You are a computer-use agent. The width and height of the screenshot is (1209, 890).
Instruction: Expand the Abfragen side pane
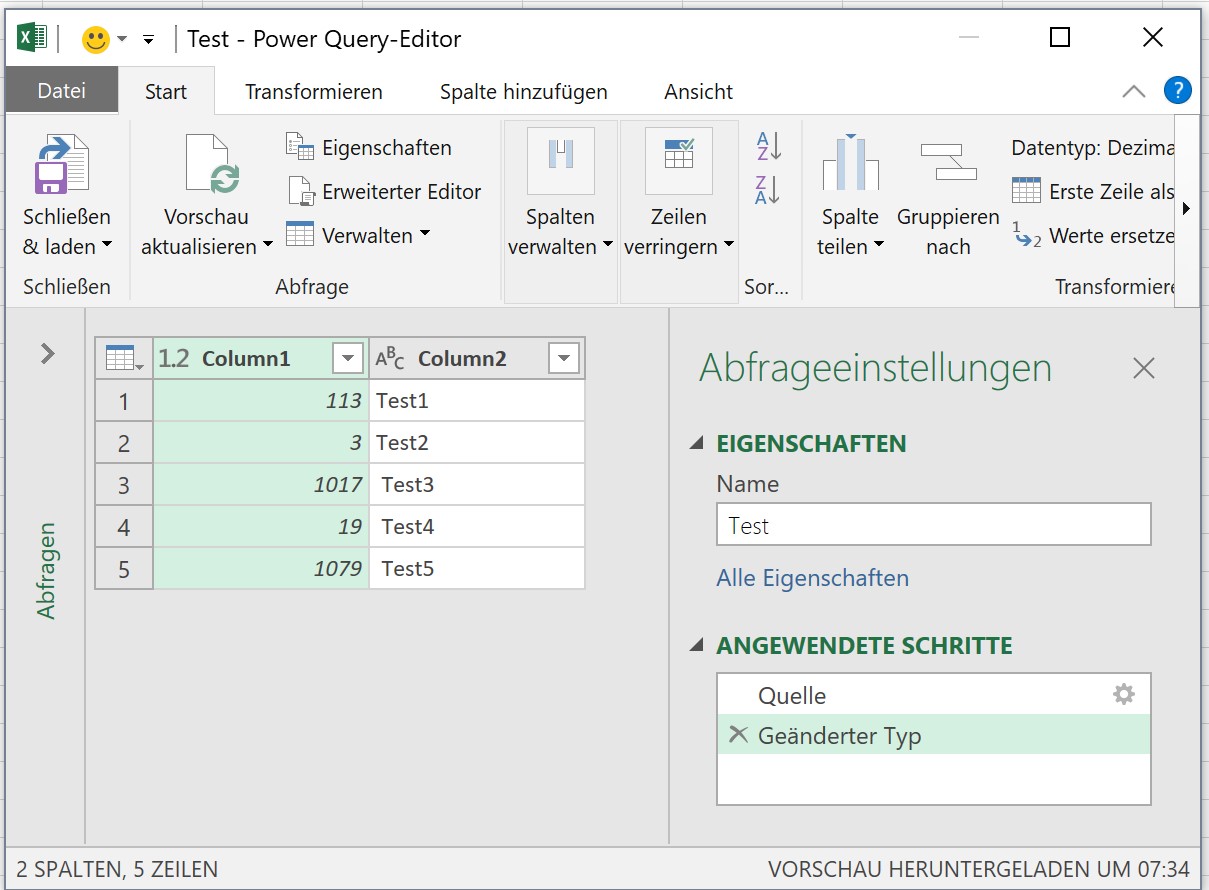[x=47, y=353]
